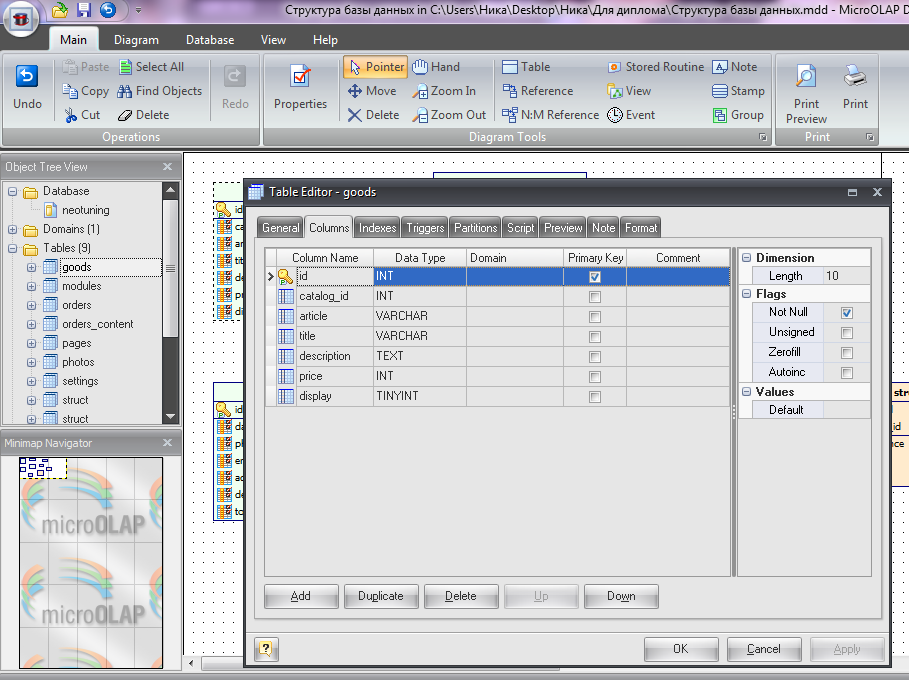Click the Minimap Navigator viewport thumbnail
The image size is (909, 680).
coord(43,468)
